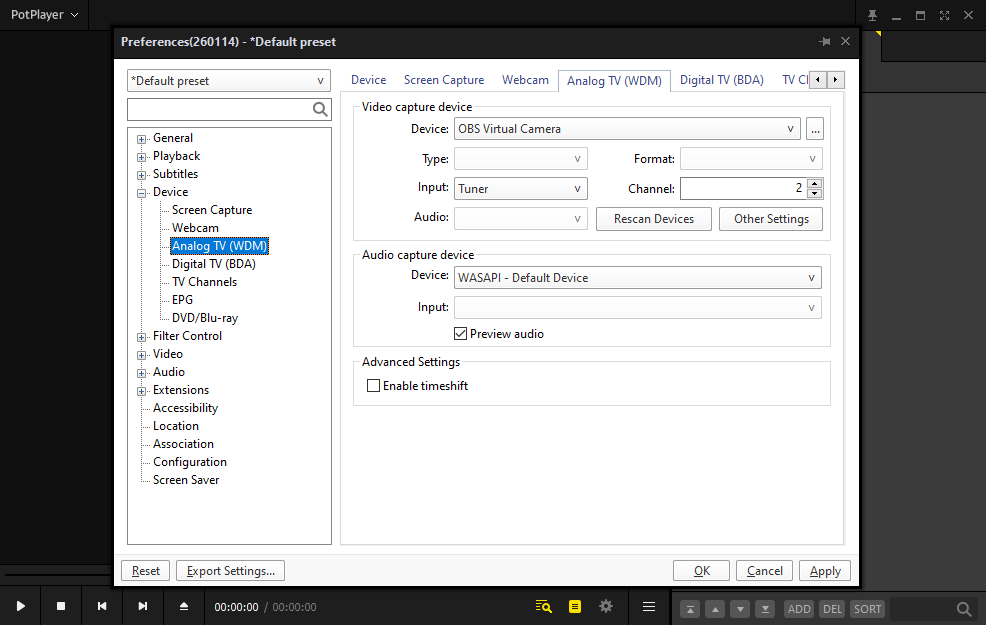
Task: Toggle the pin icon in PotPlayer's title bar
Action: pos(872,15)
